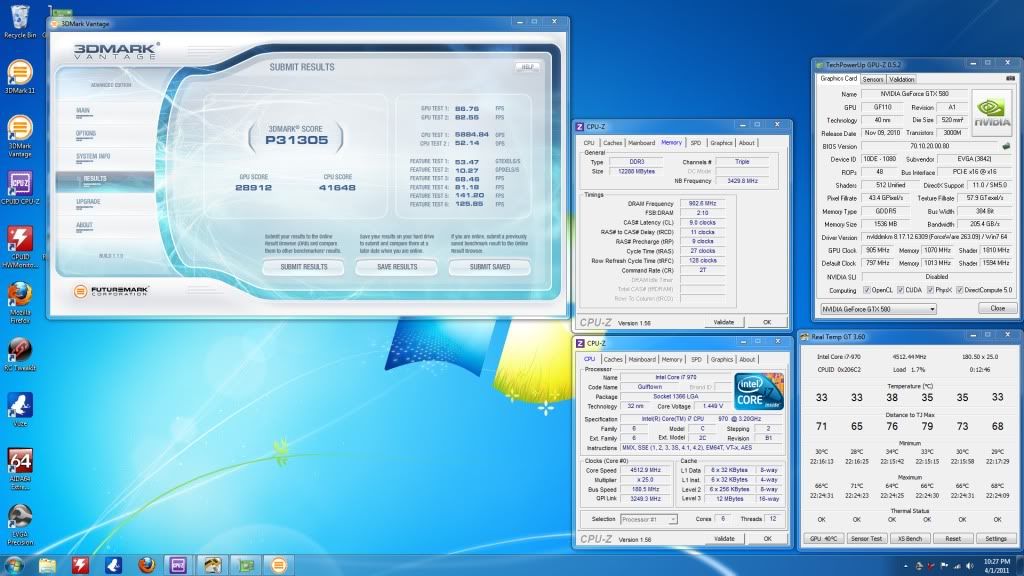Open the SPD tab in the upper CPU-Z window
The image size is (1024, 576).
[x=696, y=143]
